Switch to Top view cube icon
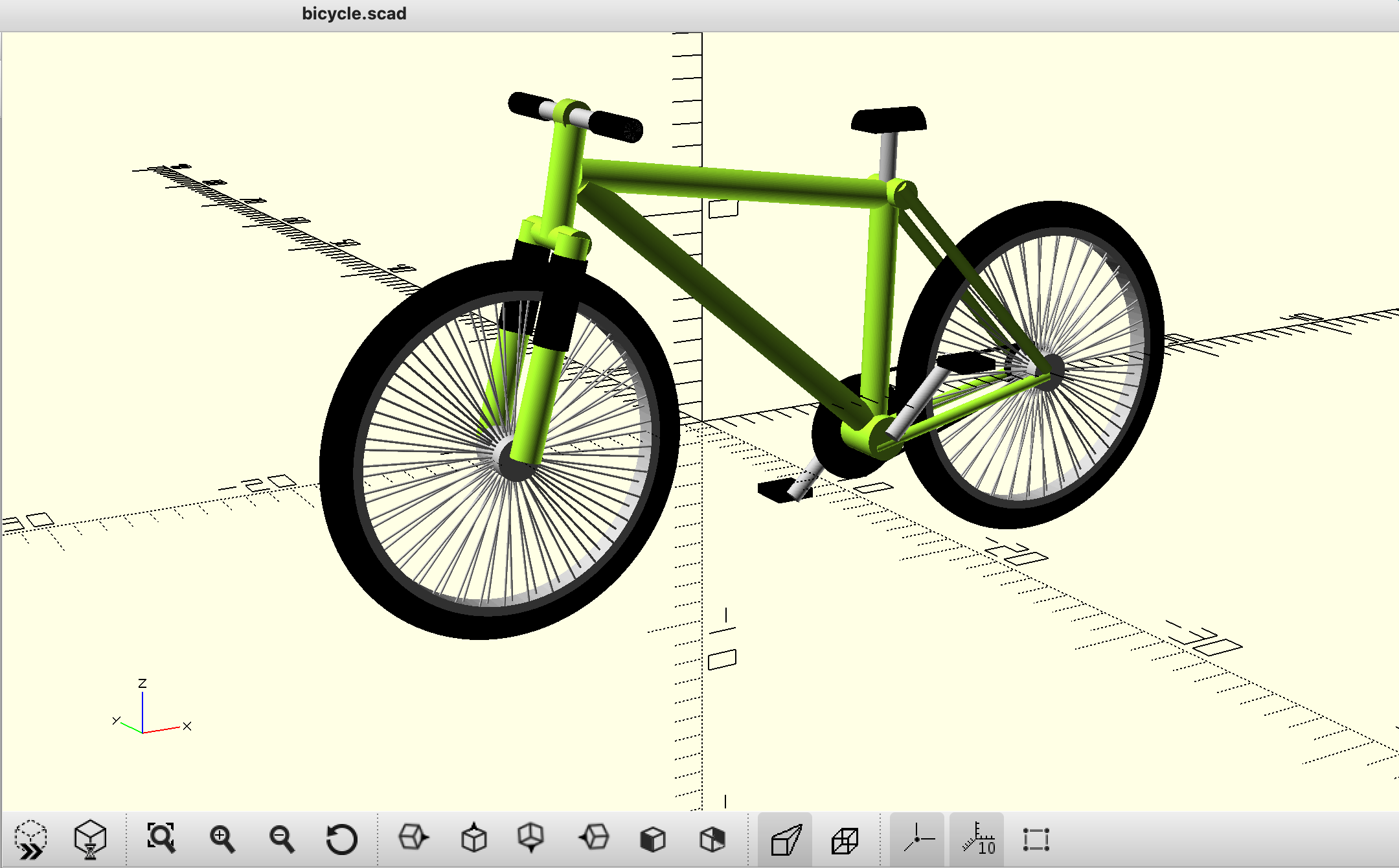This screenshot has height=868, width=1399. [473, 838]
